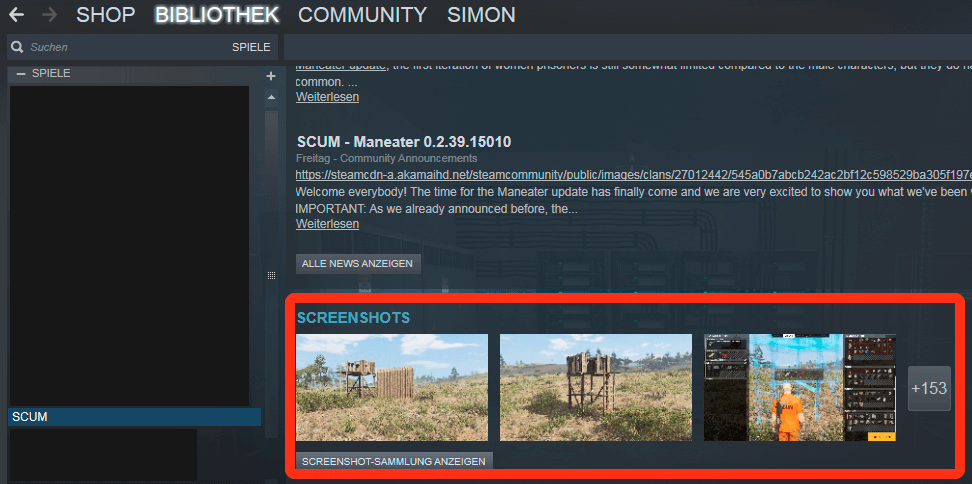
Task: Click the plus icon beside SPIELE
Action: [x=270, y=76]
